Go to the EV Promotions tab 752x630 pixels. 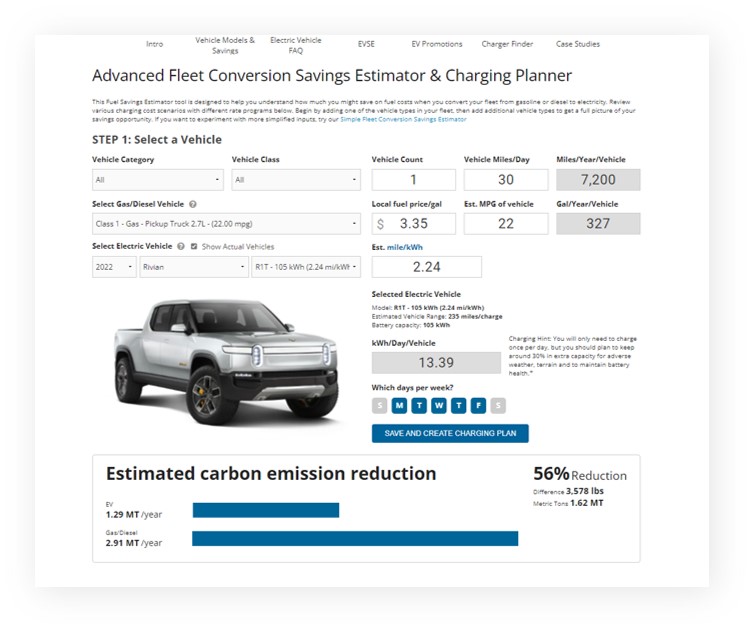pos(437,44)
